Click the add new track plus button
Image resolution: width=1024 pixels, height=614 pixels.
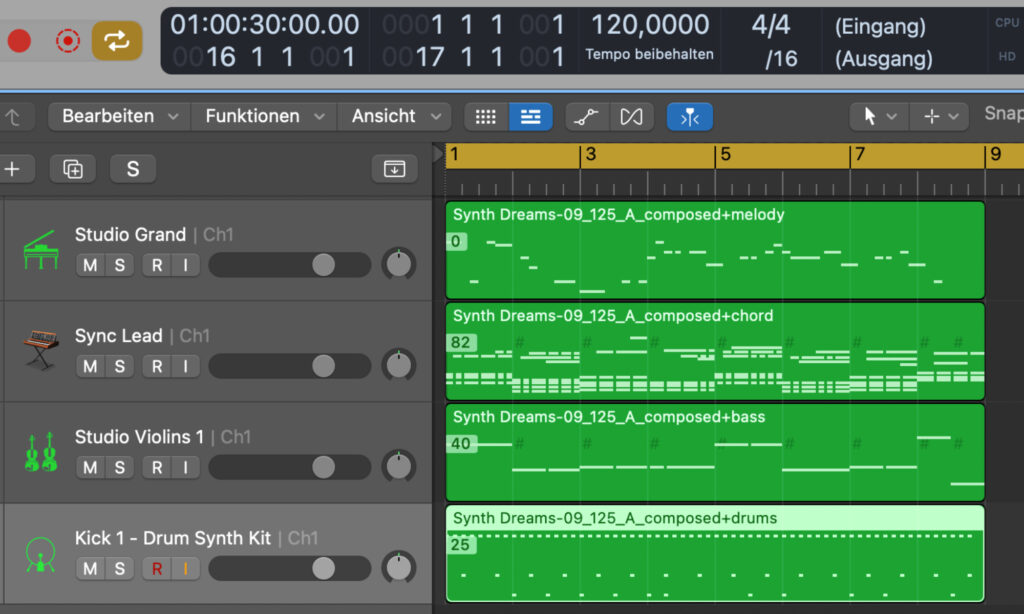tap(12, 169)
